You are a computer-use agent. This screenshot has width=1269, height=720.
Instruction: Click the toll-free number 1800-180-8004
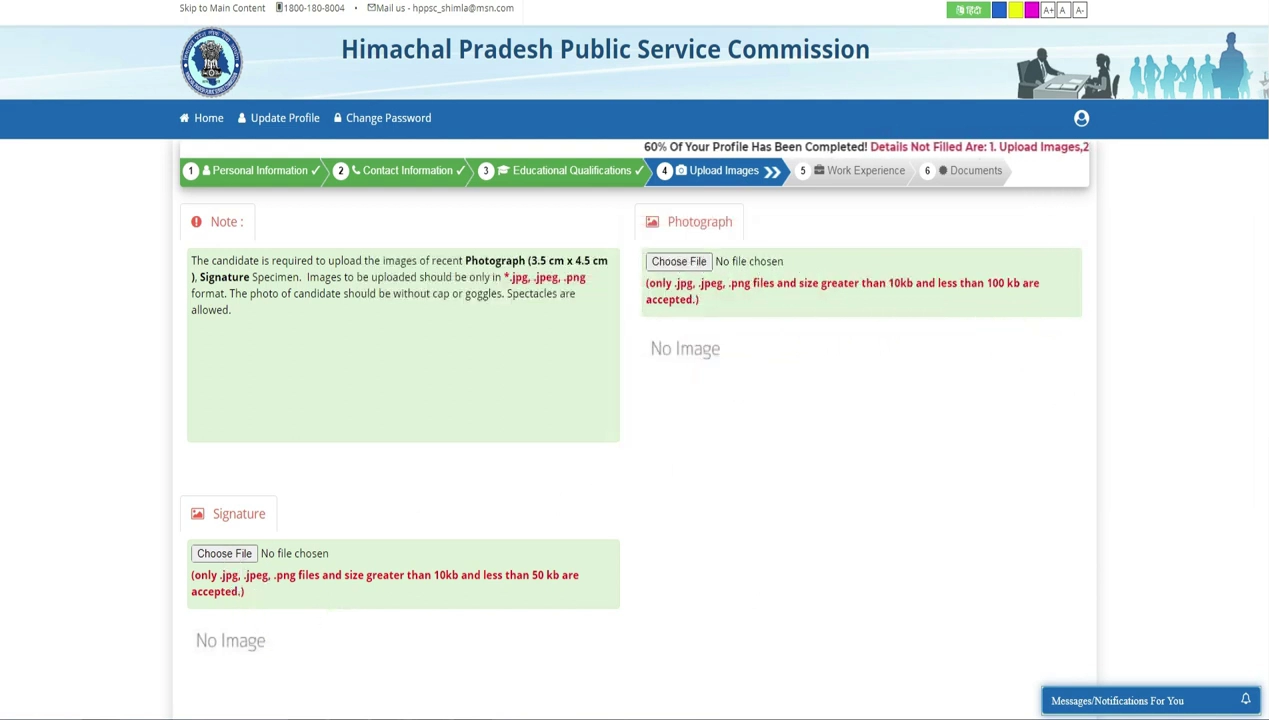310,8
